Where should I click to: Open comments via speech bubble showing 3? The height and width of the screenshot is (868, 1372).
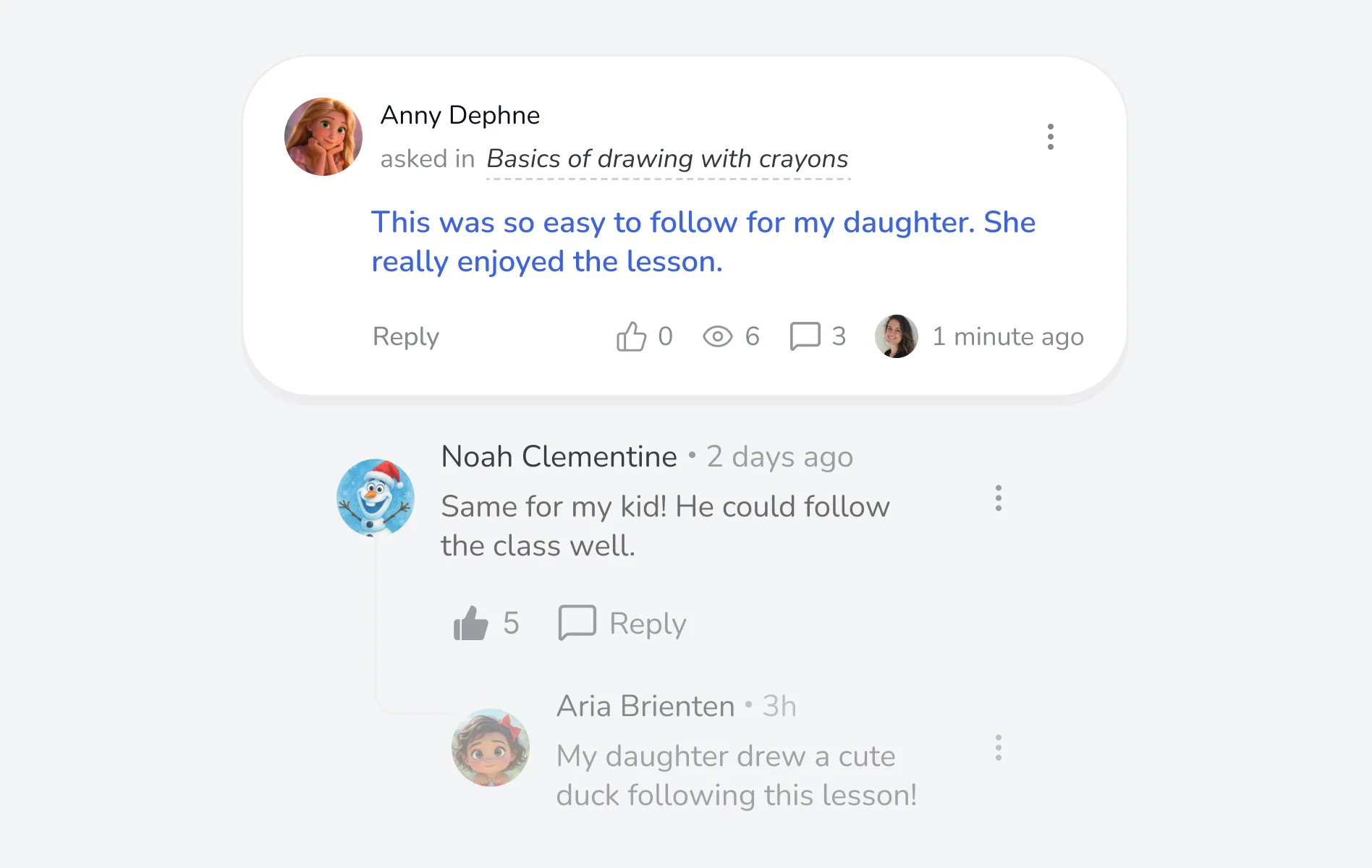[805, 336]
